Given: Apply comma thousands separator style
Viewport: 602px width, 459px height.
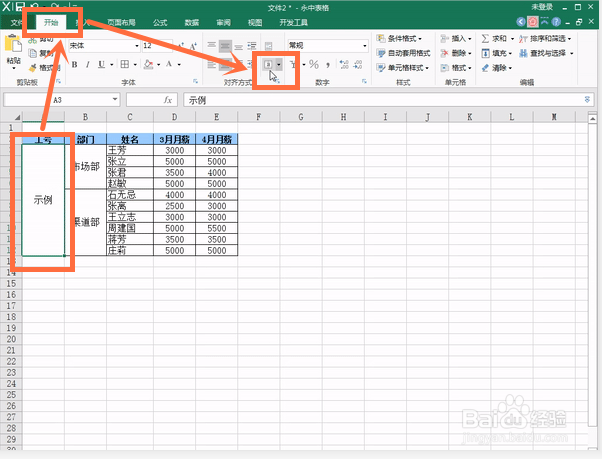Looking at the screenshot, I should click(x=328, y=64).
